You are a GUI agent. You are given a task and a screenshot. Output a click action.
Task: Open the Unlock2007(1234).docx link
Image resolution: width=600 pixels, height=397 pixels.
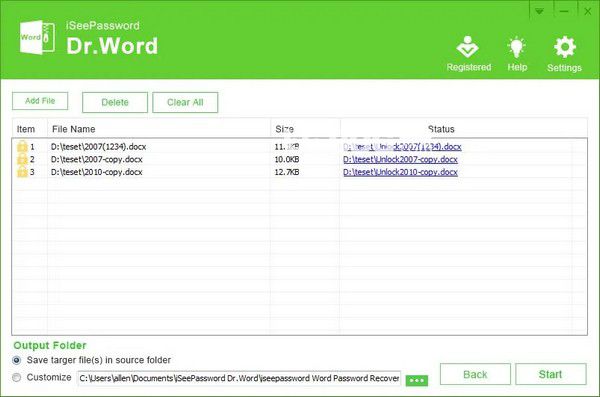click(402, 147)
